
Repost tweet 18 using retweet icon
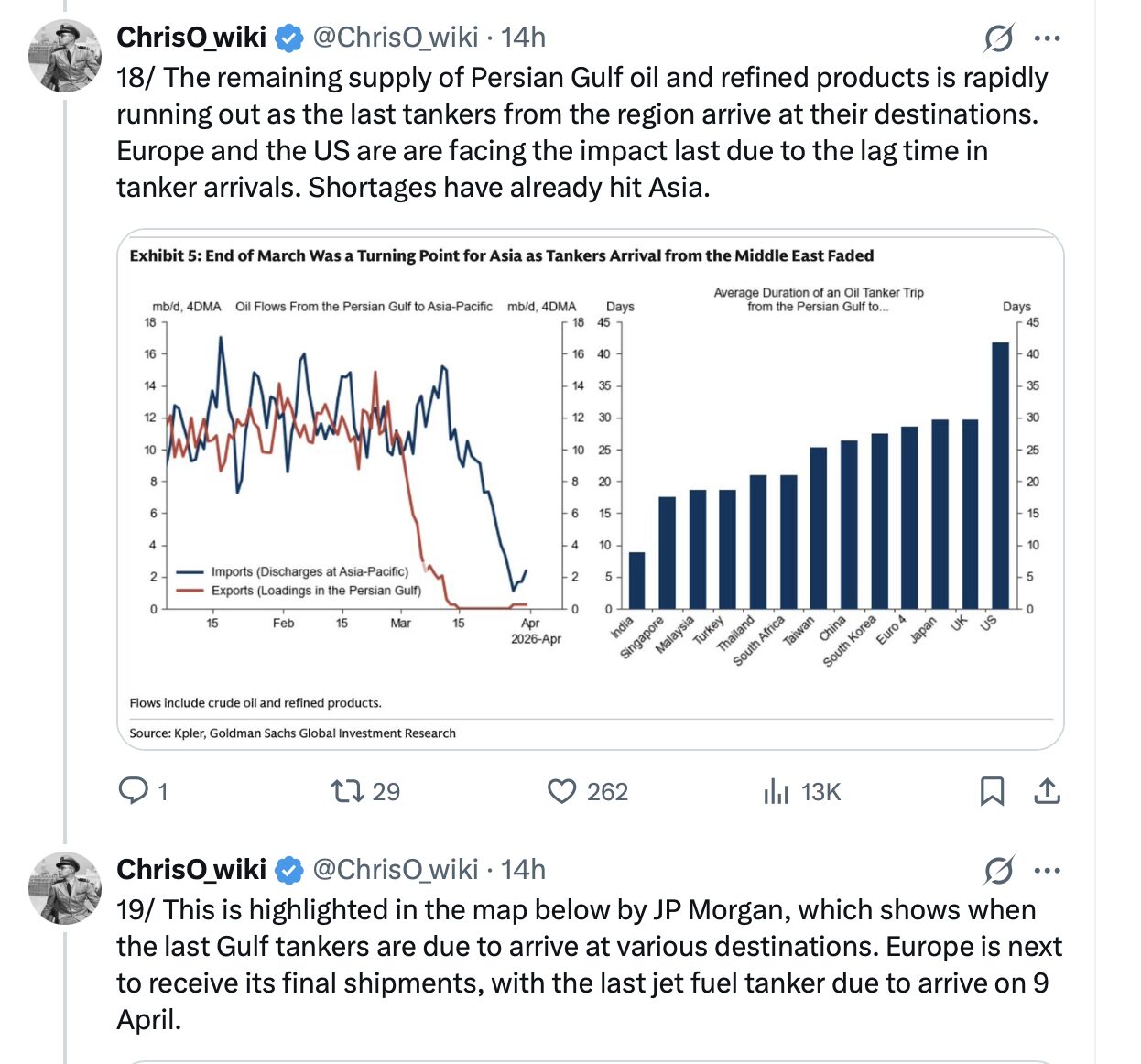point(348,791)
